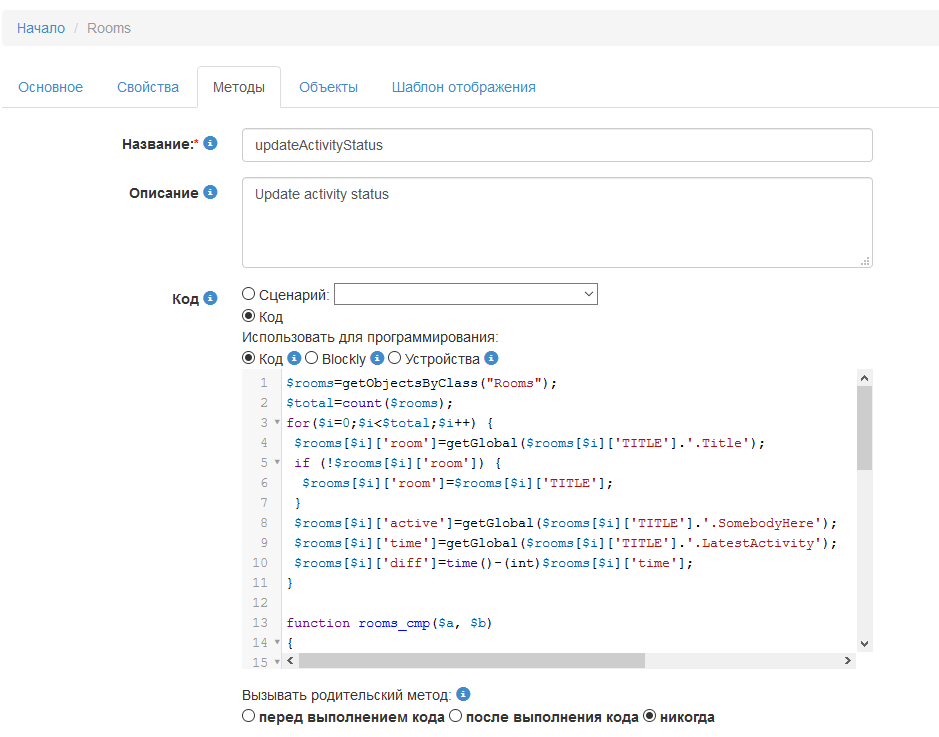Select the Сценарий radio button
This screenshot has height=737, width=939.
click(x=249, y=294)
